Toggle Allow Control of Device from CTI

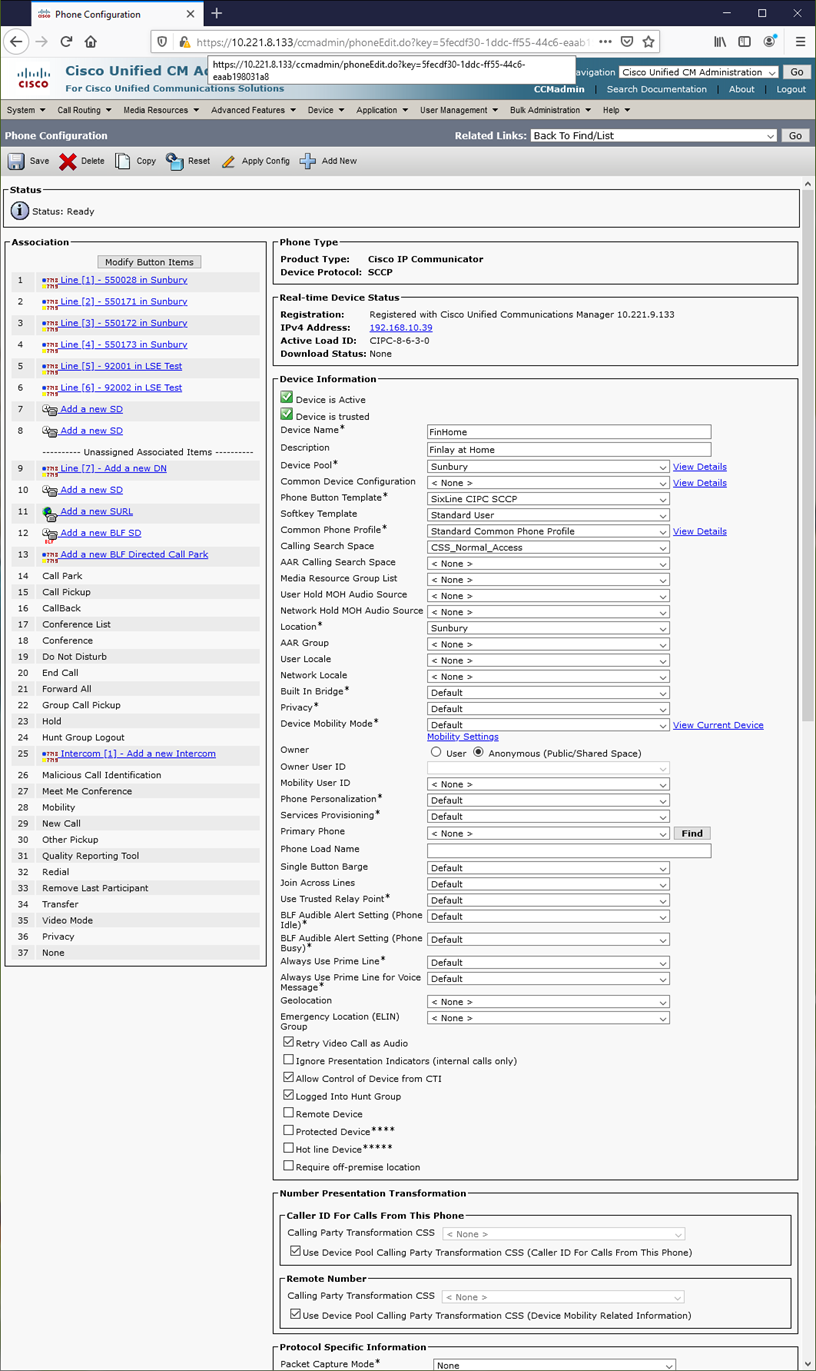tap(289, 1078)
